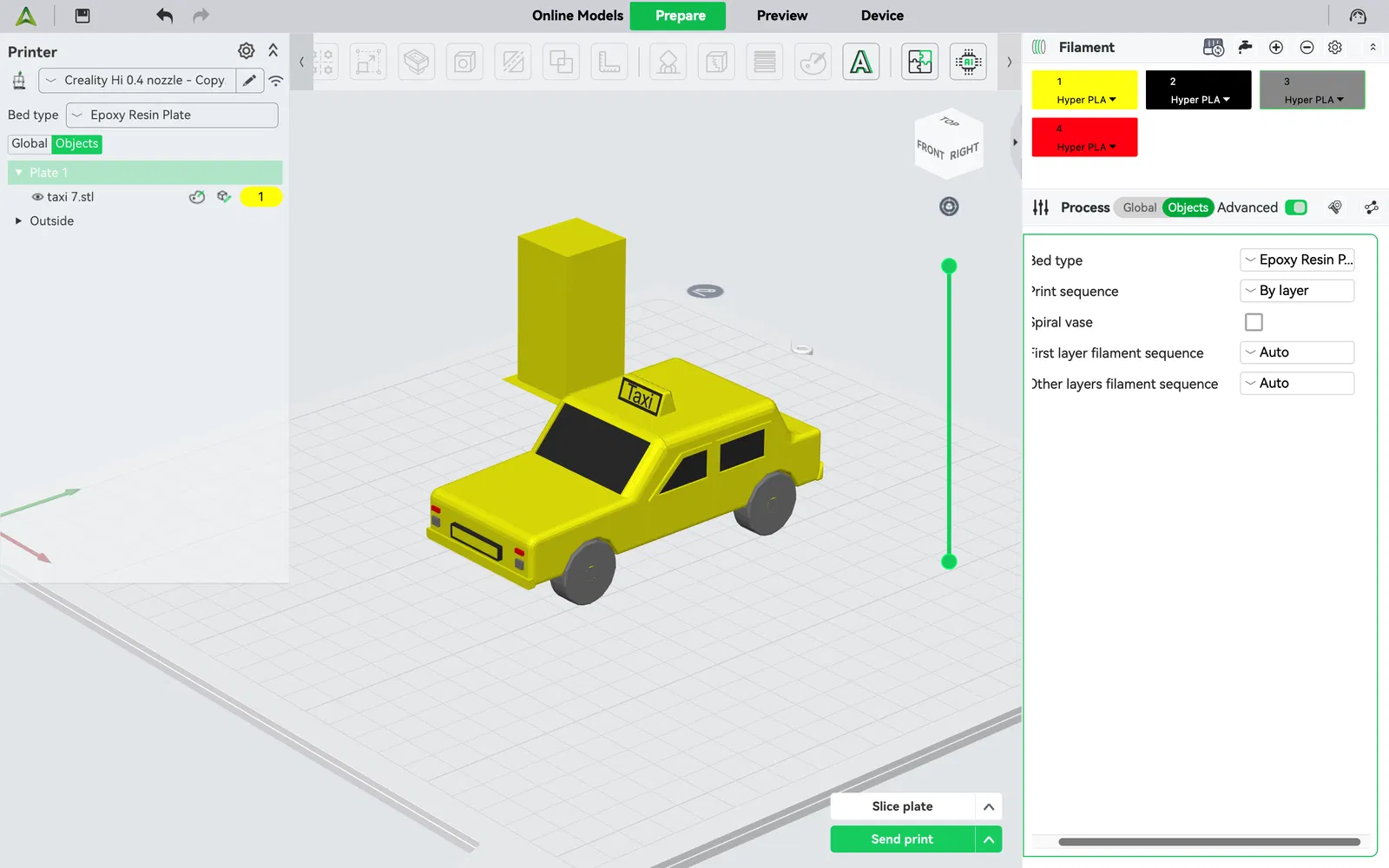
Task: Enable the Spiral vase checkbox
Action: tap(1254, 322)
